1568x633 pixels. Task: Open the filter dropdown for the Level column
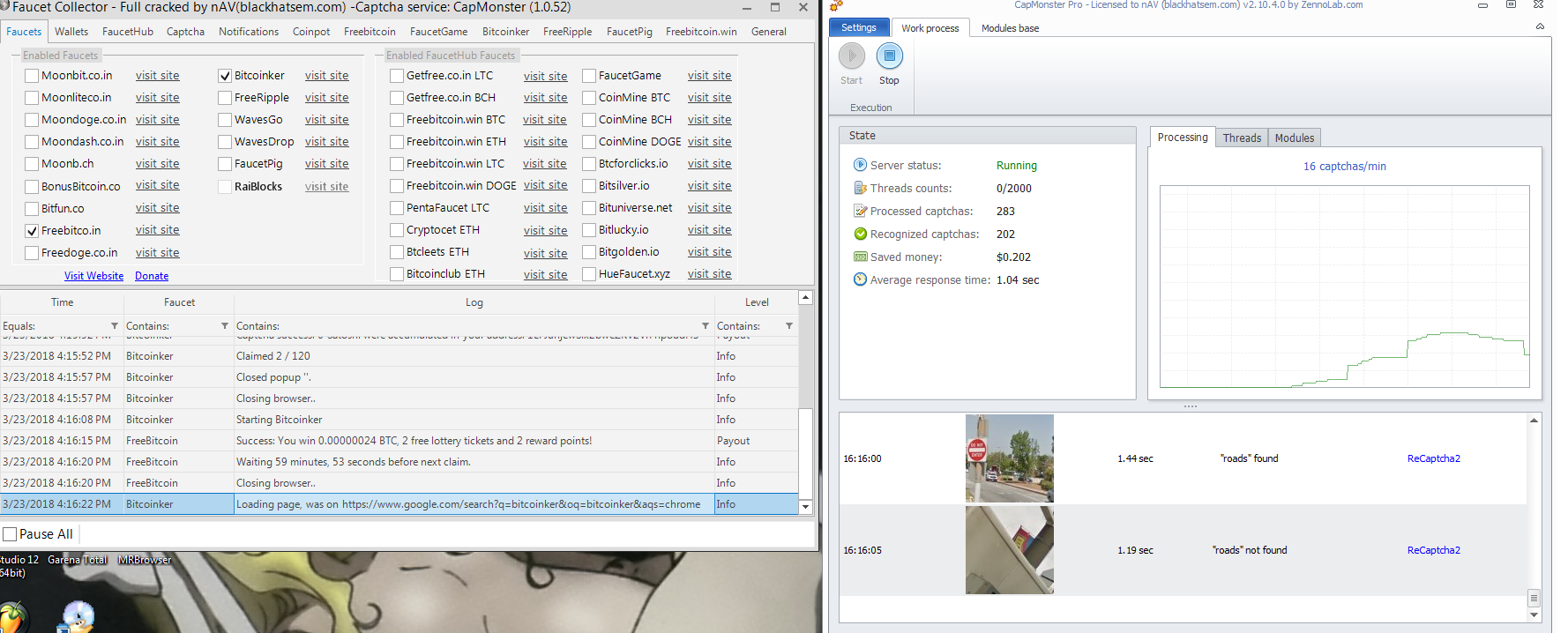(788, 326)
